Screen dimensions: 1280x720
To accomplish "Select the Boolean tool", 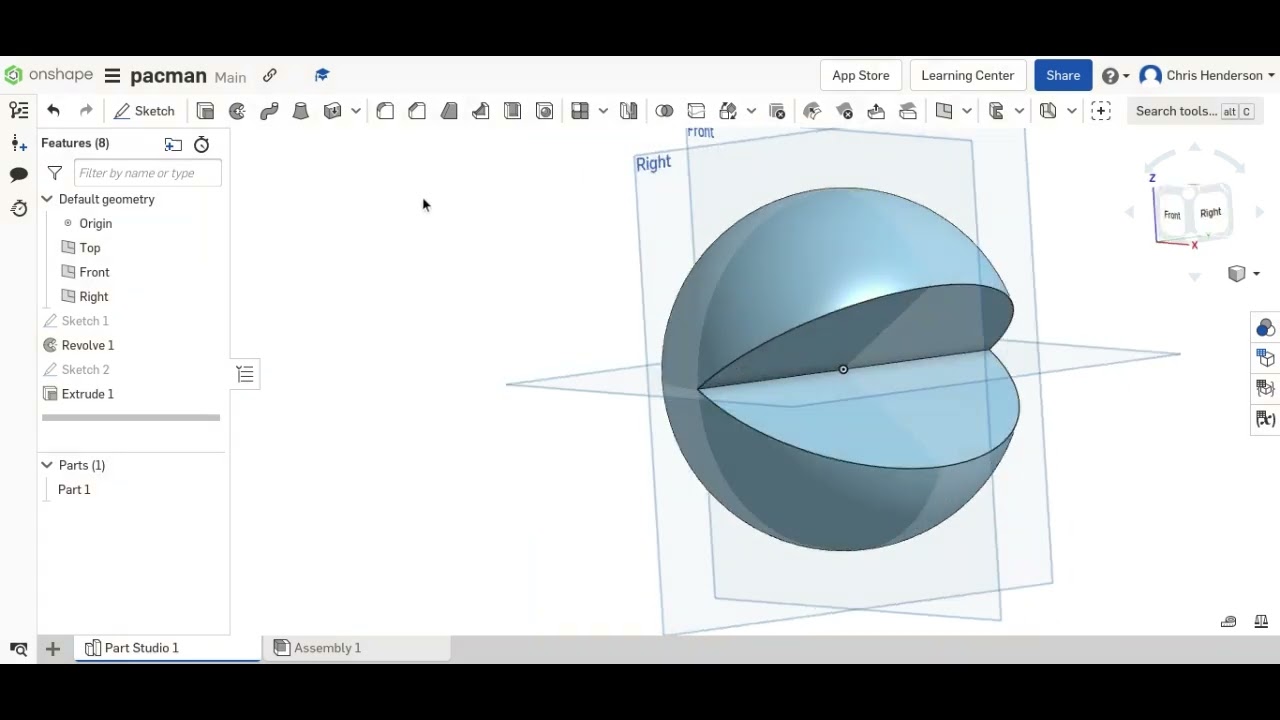I will (664, 111).
